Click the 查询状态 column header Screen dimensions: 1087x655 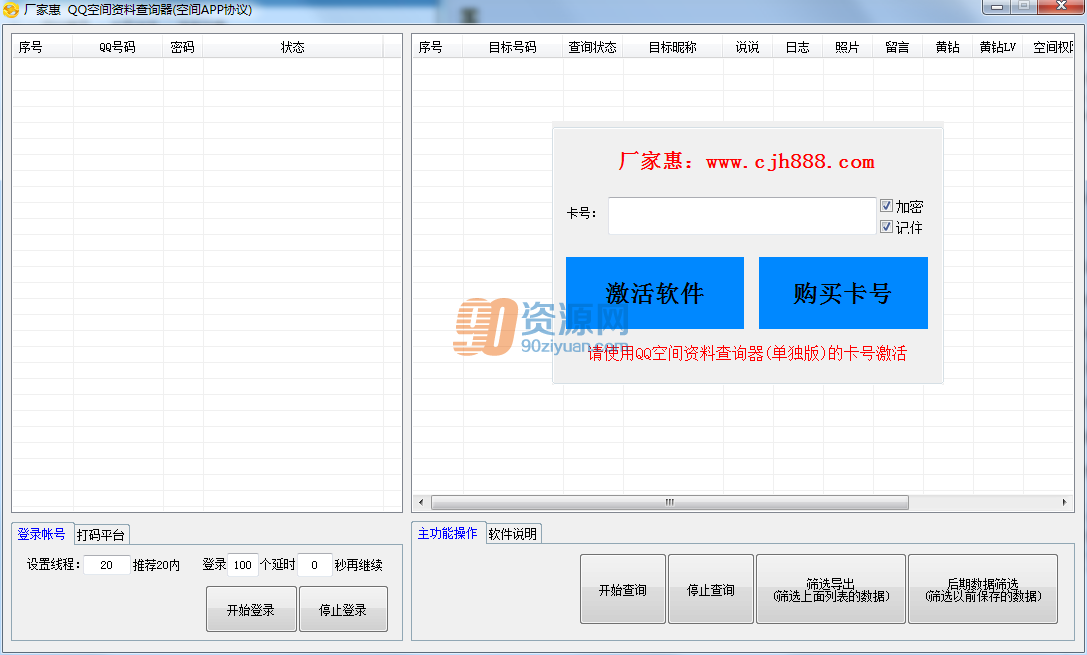point(593,47)
